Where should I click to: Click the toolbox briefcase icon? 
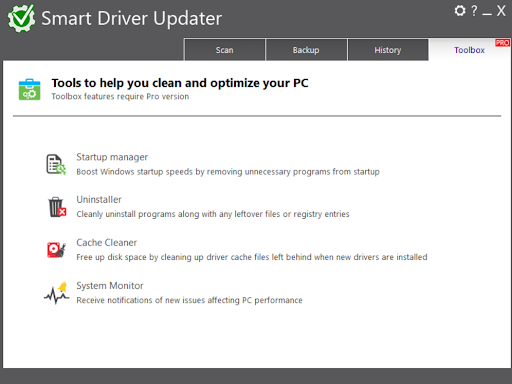[x=29, y=89]
